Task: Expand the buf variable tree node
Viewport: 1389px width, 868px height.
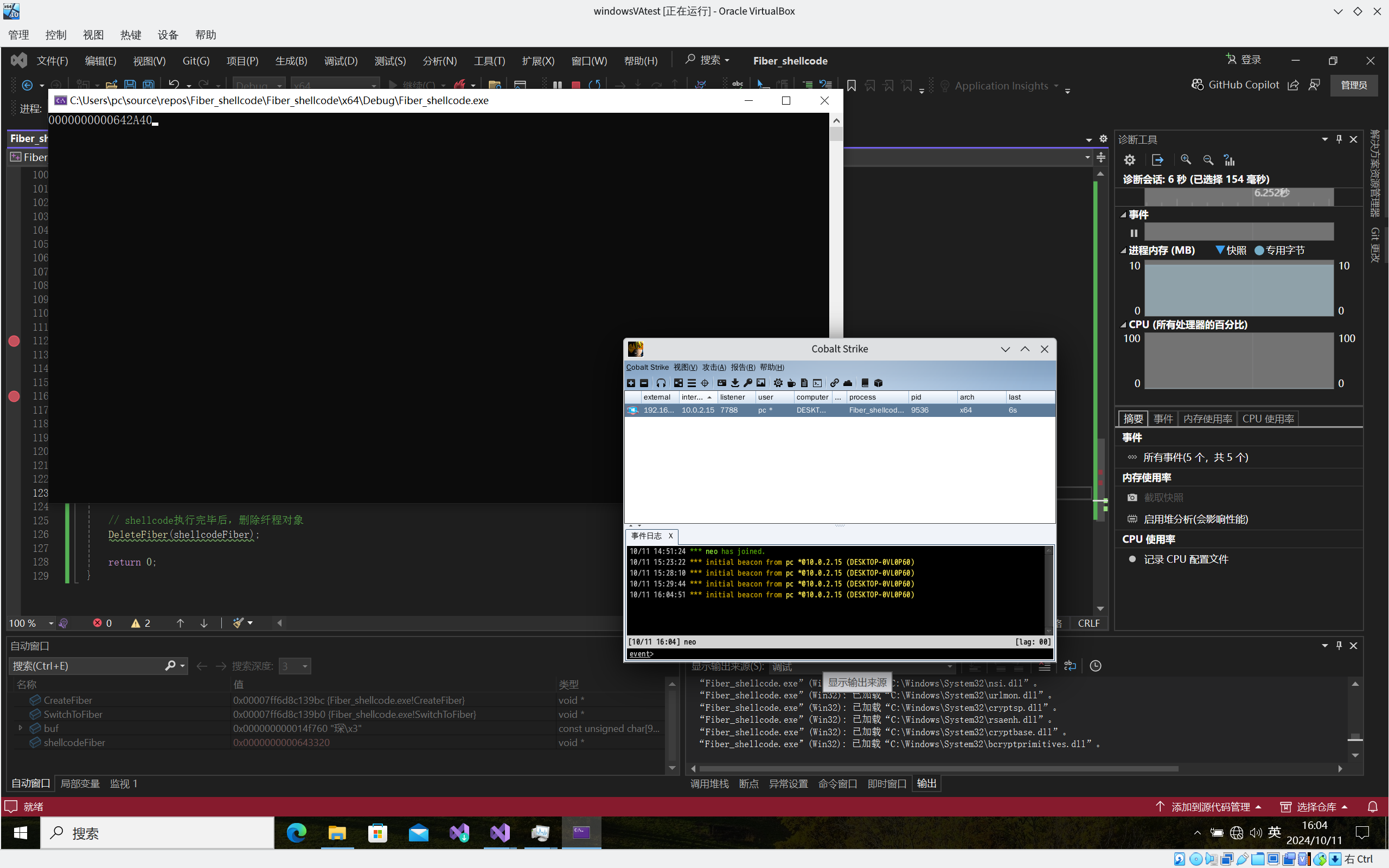Action: (x=21, y=728)
